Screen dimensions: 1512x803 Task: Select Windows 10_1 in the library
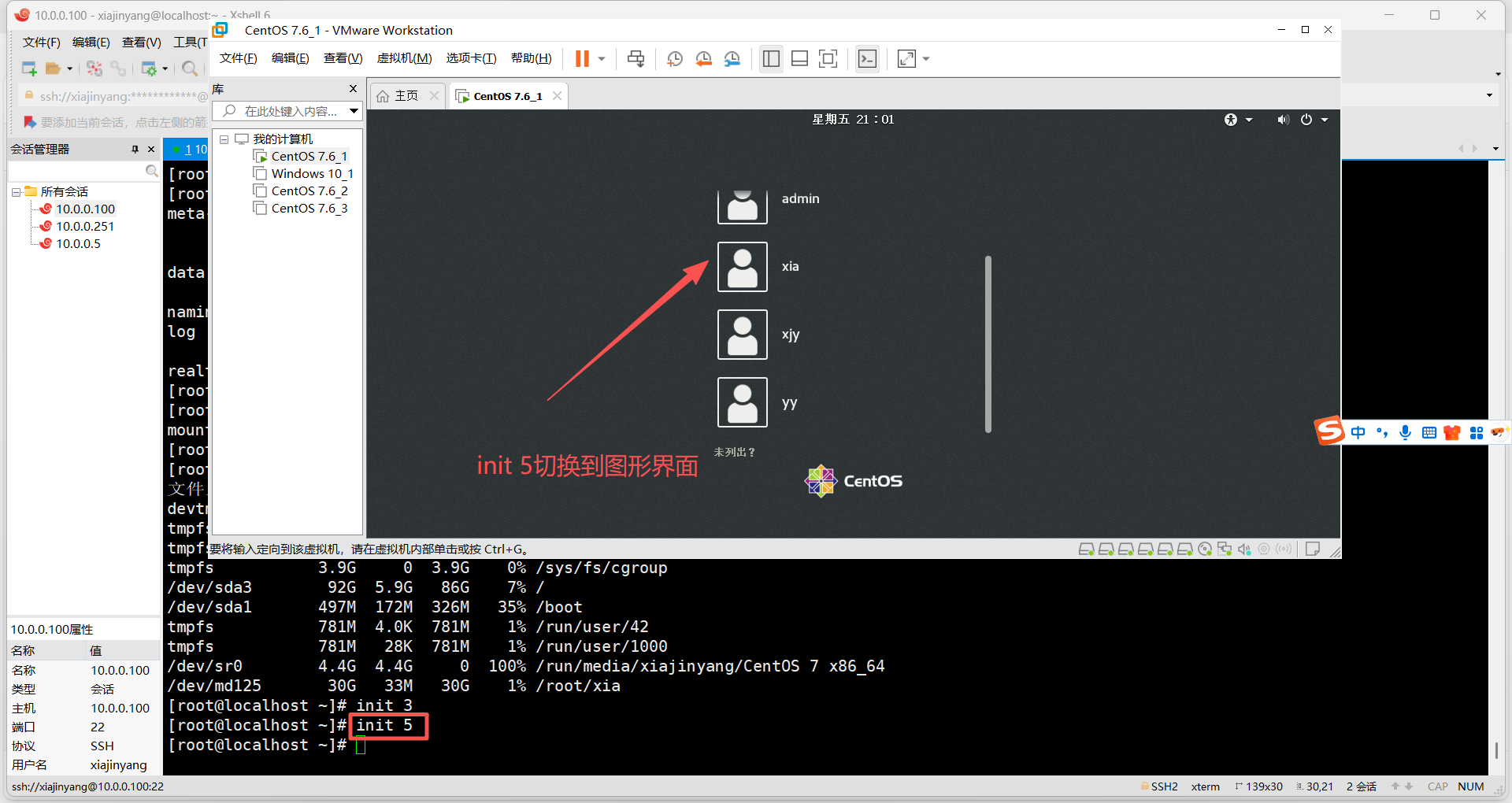pyautogui.click(x=312, y=174)
